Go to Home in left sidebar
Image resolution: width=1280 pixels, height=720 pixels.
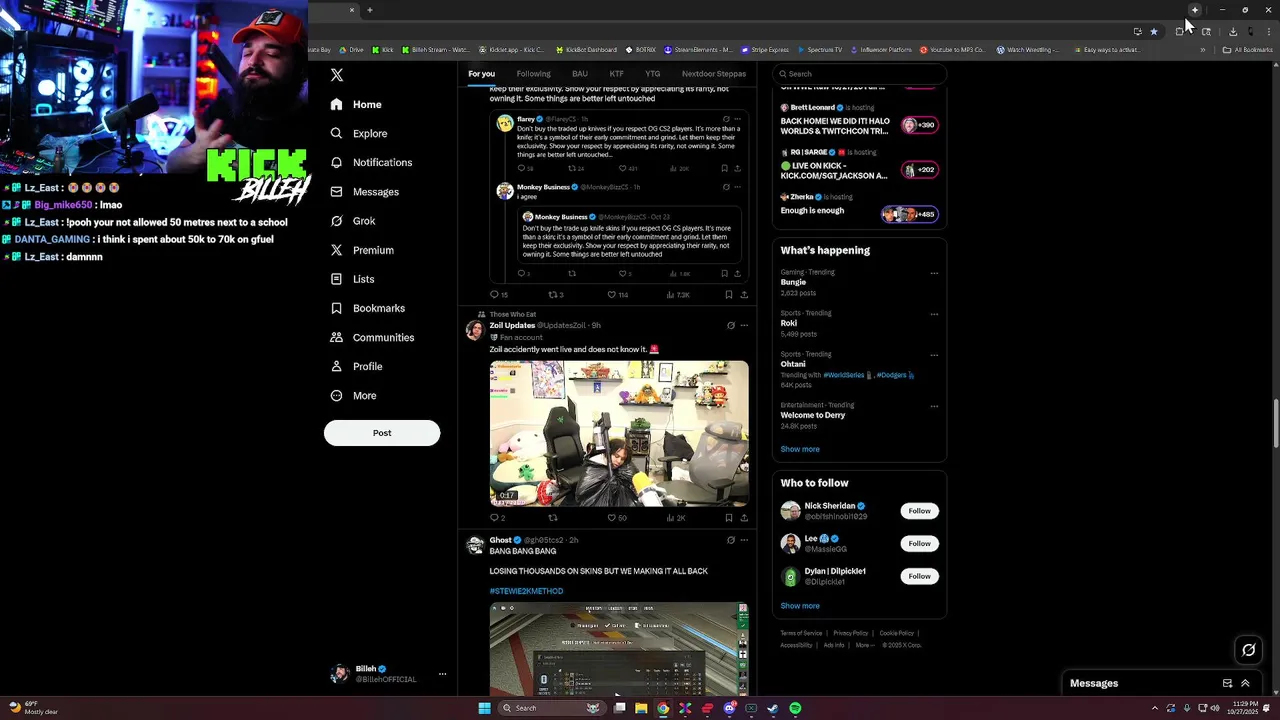click(356, 104)
